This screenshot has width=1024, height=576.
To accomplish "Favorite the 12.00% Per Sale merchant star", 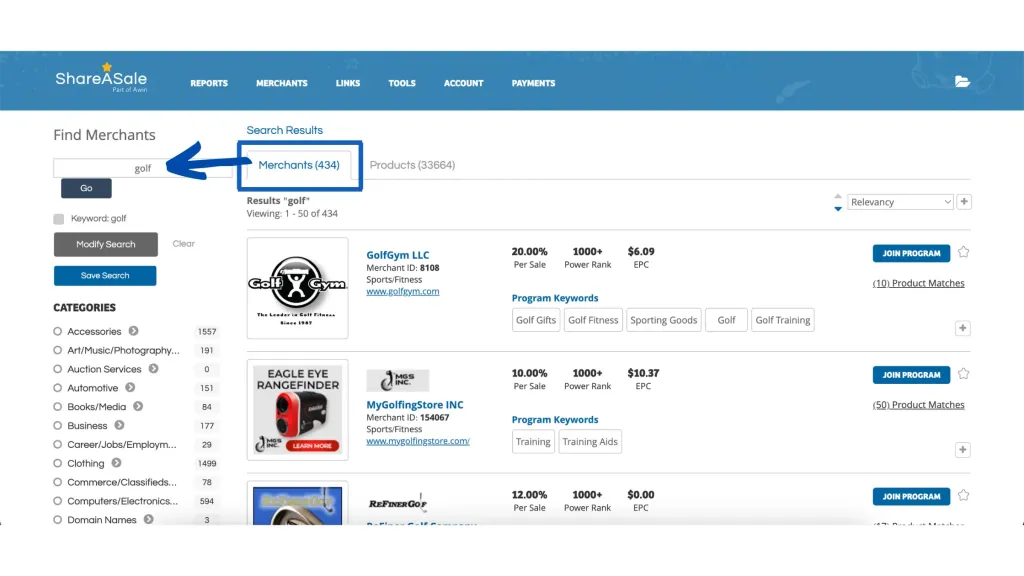I will [x=963, y=495].
